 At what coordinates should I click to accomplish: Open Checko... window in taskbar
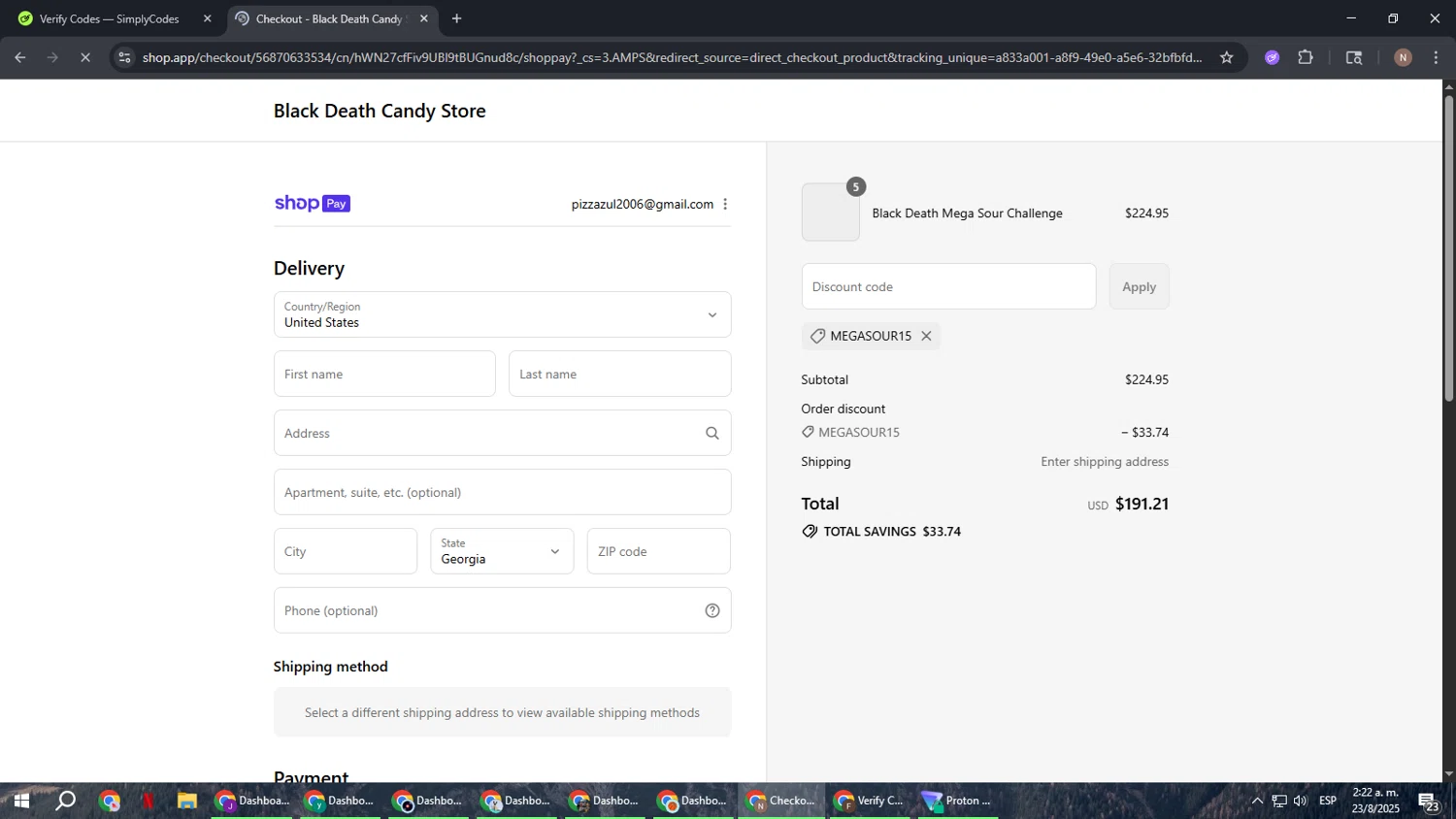pos(781,801)
